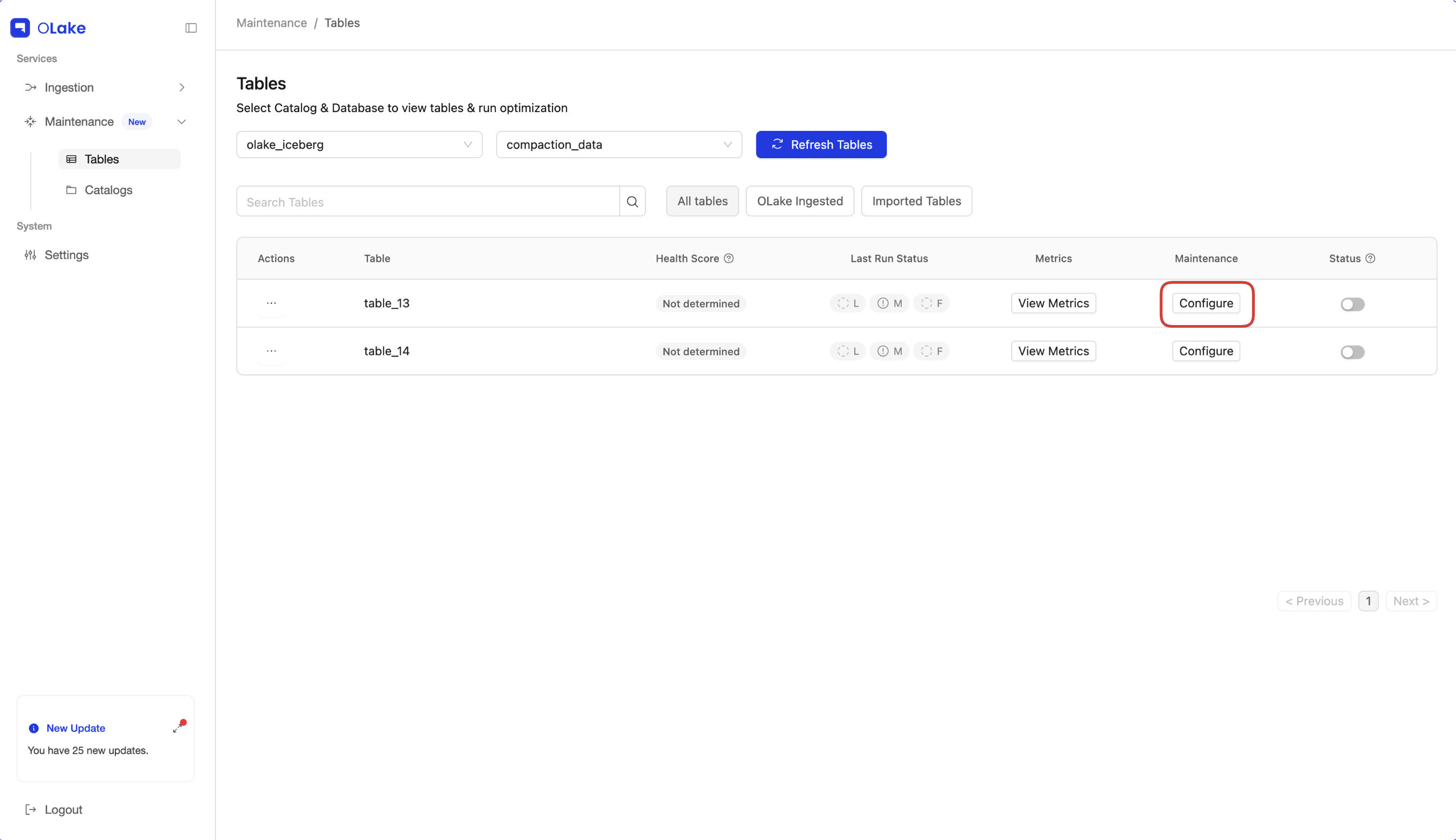Open Catalogs via the folder icon
Image resolution: width=1456 pixels, height=840 pixels.
coord(71,190)
